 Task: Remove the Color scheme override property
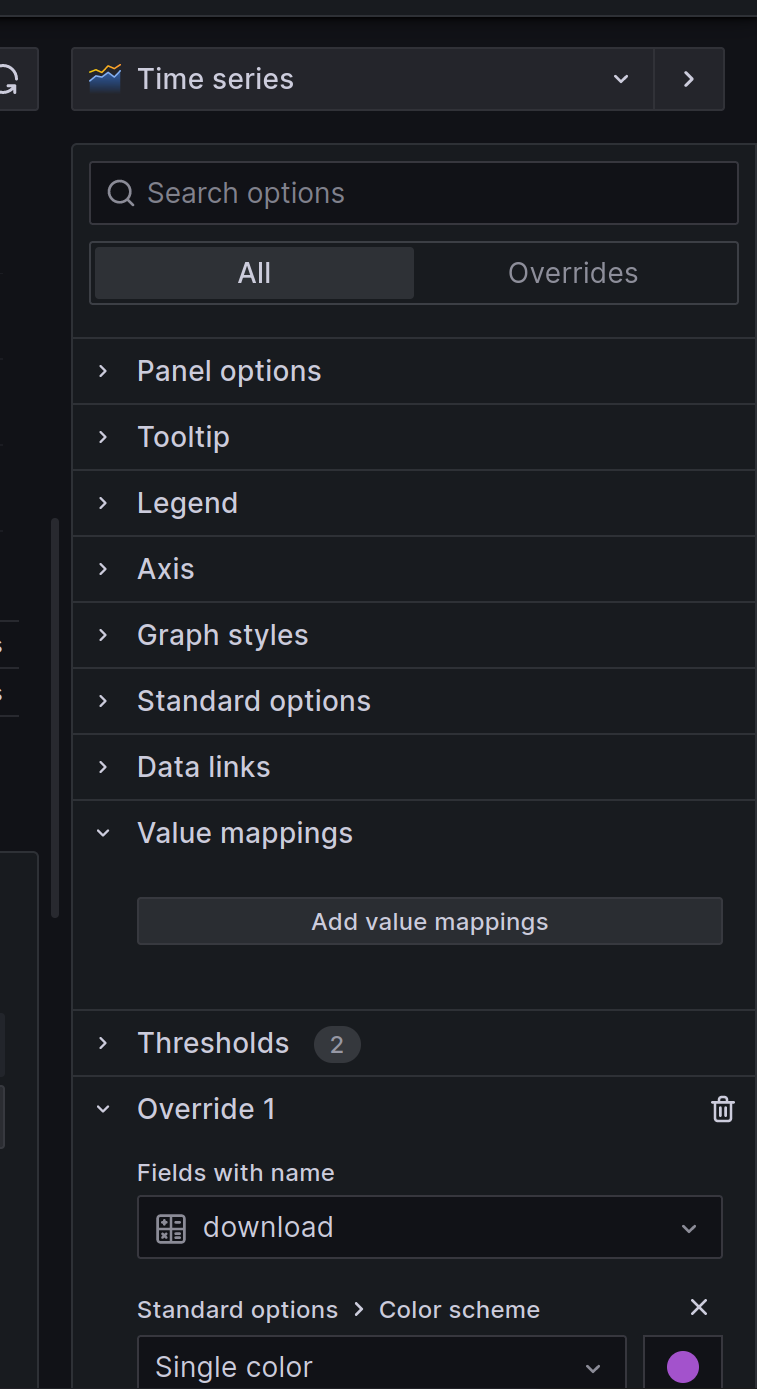(699, 1307)
